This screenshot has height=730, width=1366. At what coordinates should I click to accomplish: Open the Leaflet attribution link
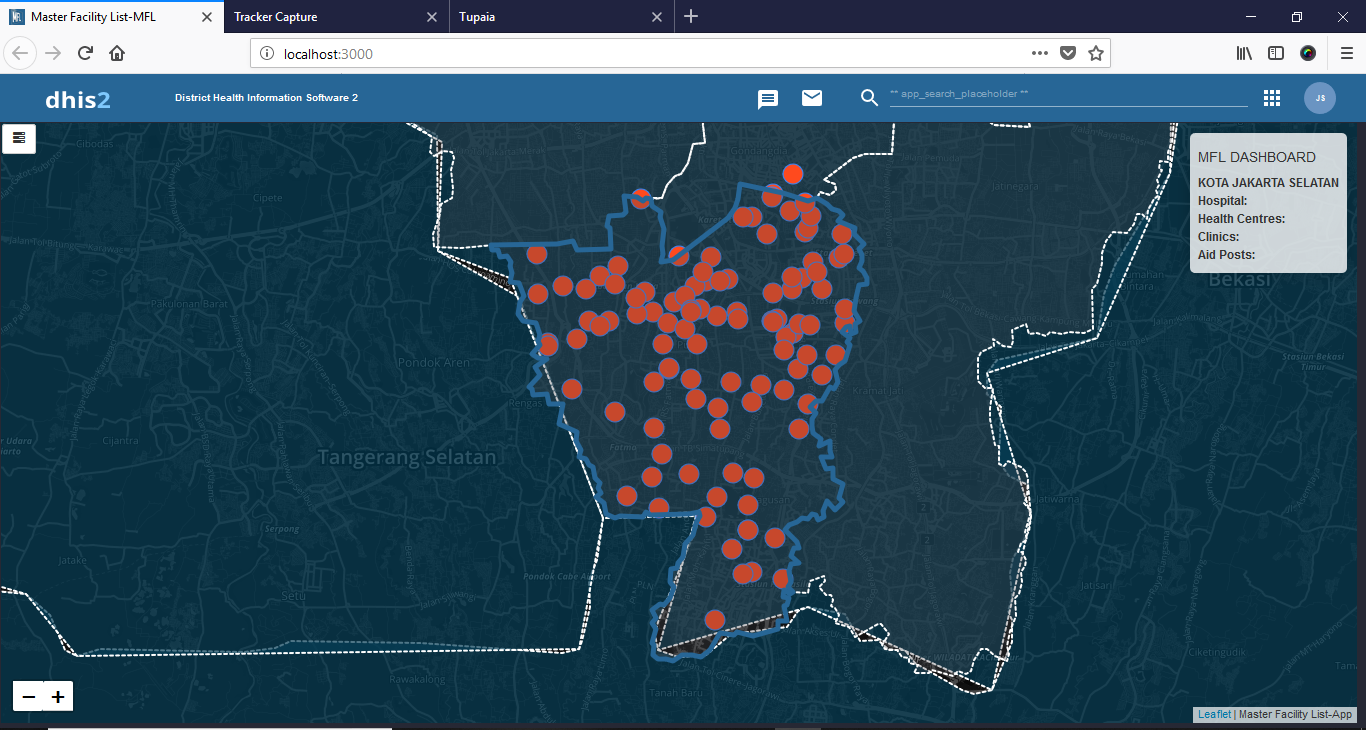(1214, 715)
